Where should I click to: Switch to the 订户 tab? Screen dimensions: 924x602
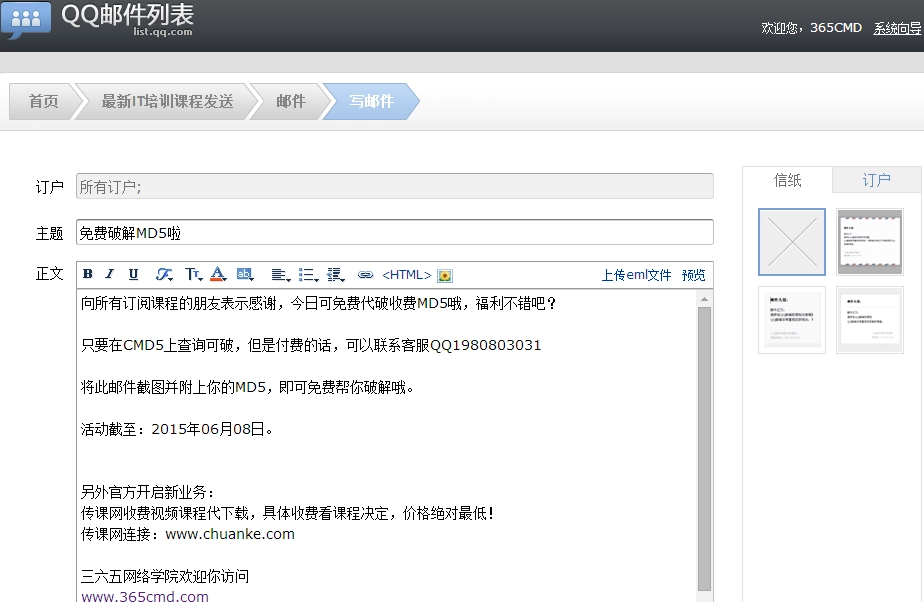[x=877, y=180]
